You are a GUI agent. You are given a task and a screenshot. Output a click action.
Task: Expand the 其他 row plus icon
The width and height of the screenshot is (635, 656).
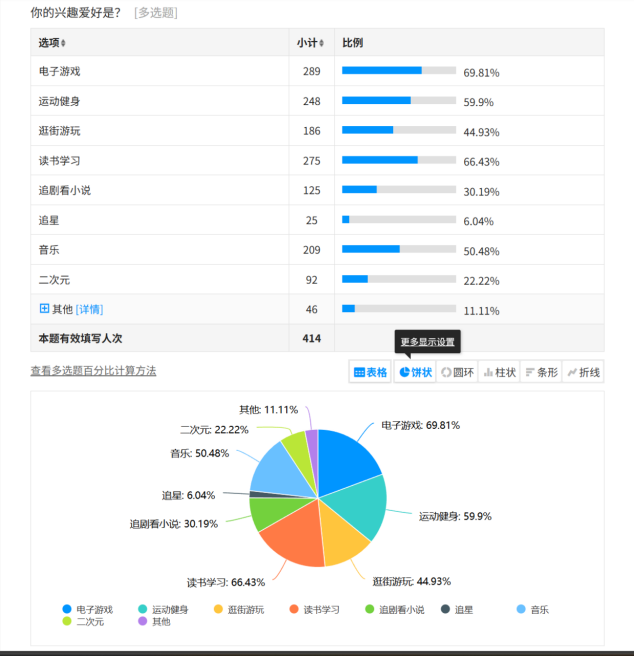click(44, 309)
